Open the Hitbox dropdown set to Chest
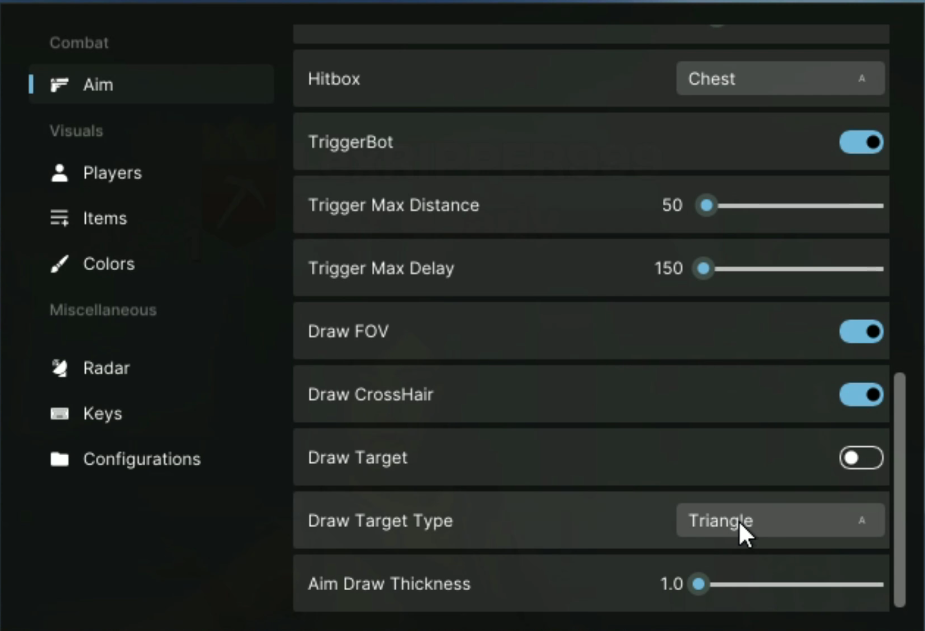The width and height of the screenshot is (925, 631). coord(780,79)
